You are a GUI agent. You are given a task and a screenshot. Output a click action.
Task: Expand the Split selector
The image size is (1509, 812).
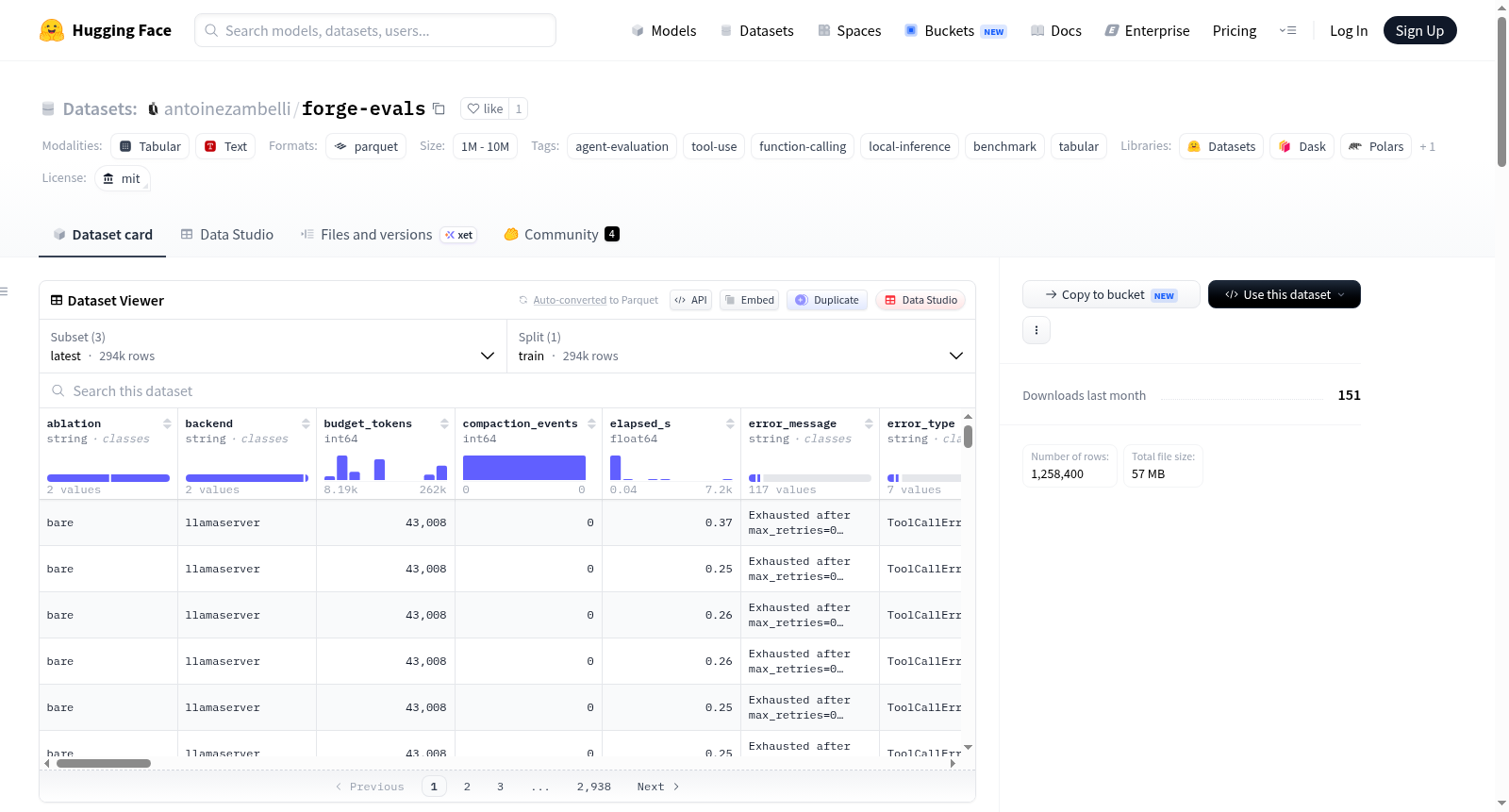pos(740,346)
